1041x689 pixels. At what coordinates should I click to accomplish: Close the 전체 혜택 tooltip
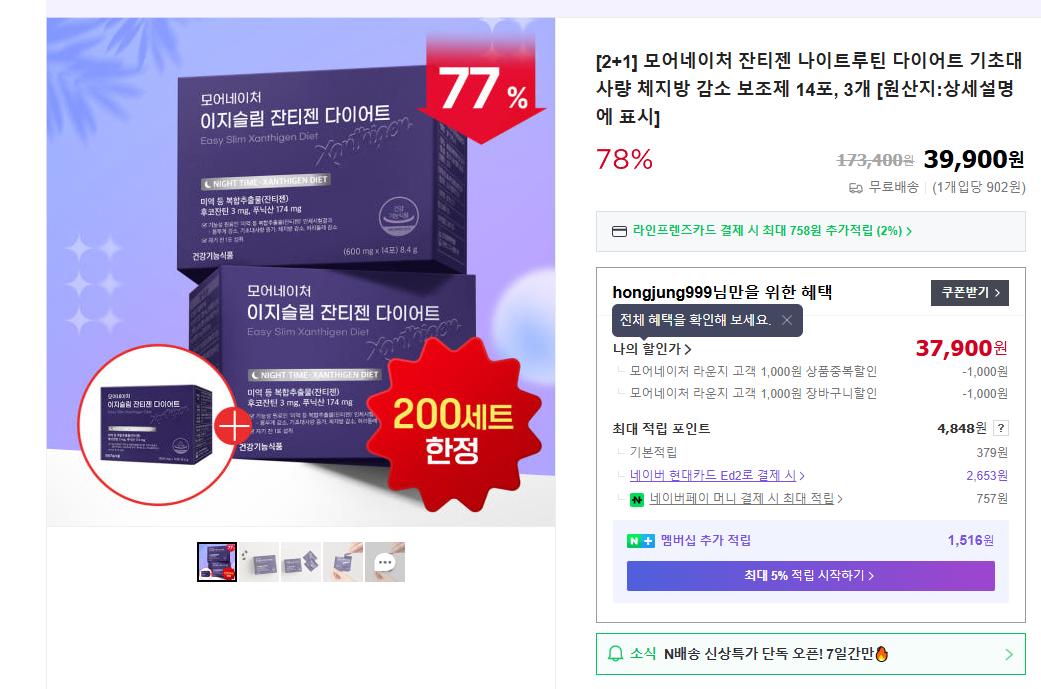(x=787, y=320)
